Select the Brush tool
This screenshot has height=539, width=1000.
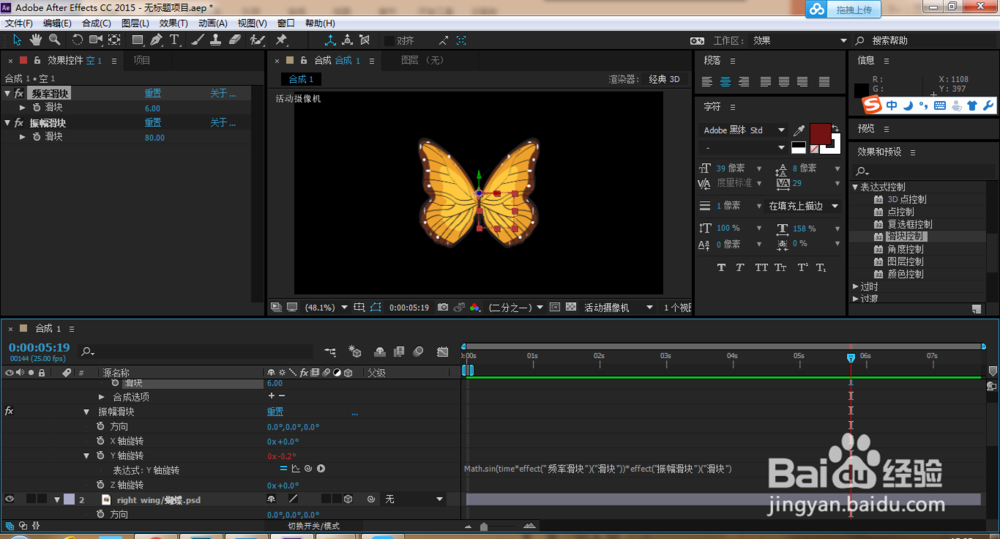[198, 40]
